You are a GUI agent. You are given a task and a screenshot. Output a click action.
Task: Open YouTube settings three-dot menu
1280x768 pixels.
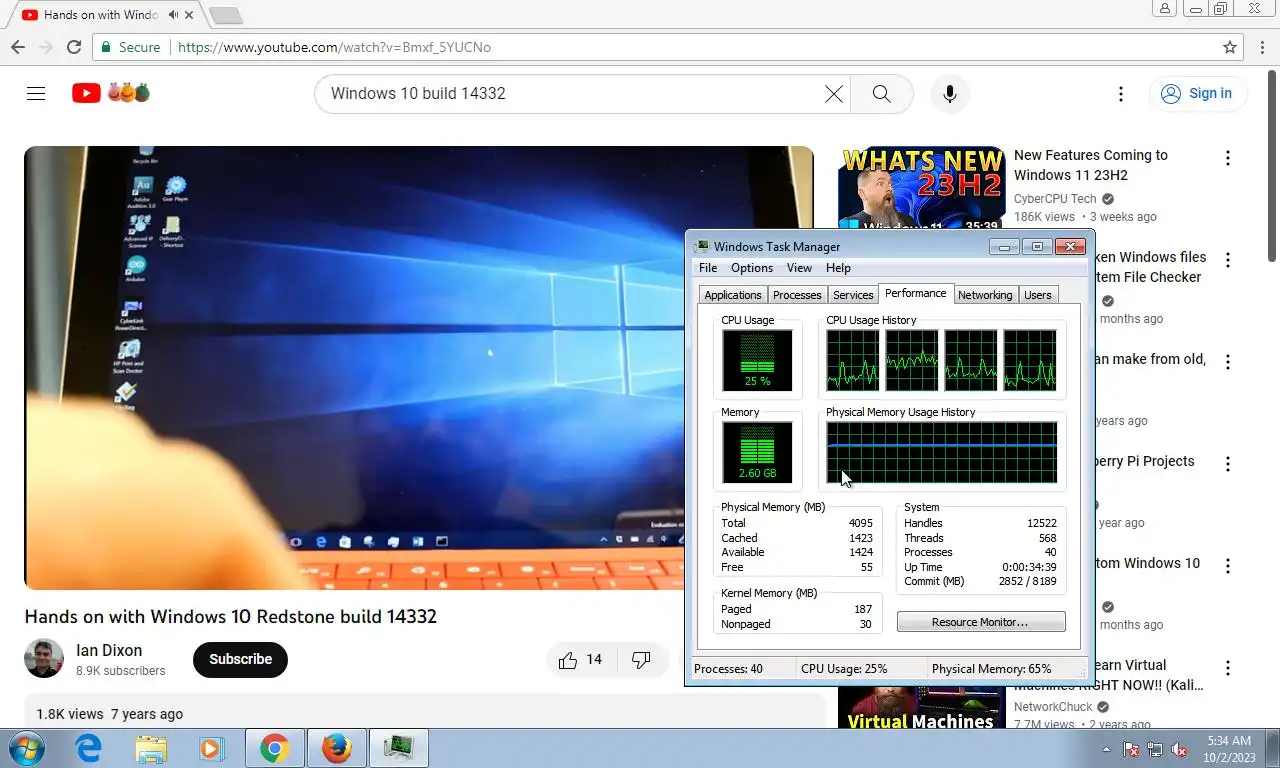(1120, 93)
